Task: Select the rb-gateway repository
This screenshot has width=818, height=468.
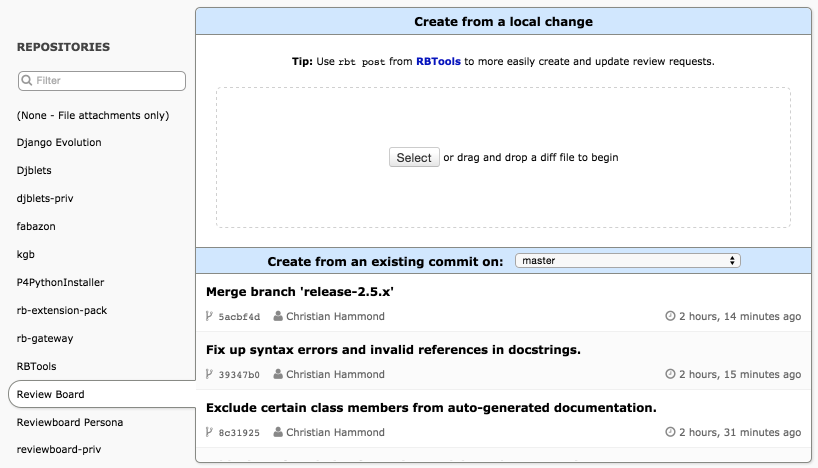Action: (x=45, y=339)
